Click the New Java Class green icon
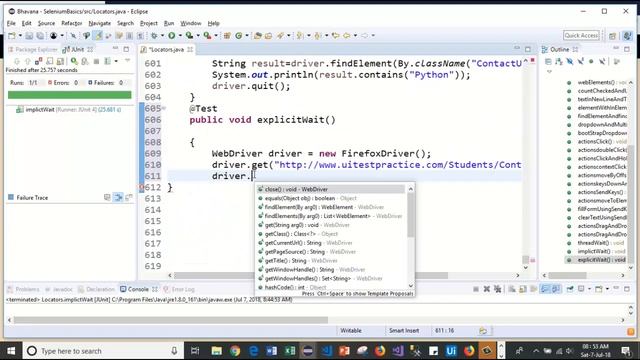Image resolution: width=640 pixels, height=360 pixels. tap(239, 36)
